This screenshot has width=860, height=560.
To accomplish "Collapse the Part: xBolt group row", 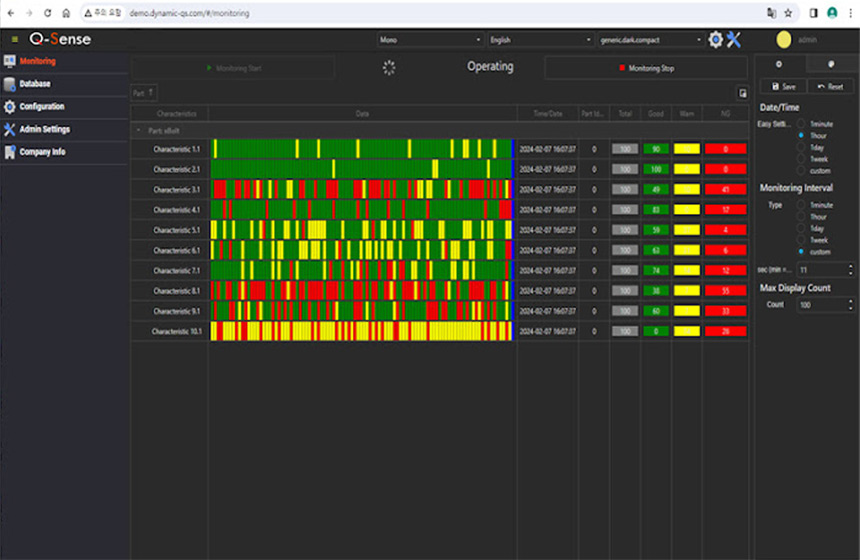I will coord(138,131).
